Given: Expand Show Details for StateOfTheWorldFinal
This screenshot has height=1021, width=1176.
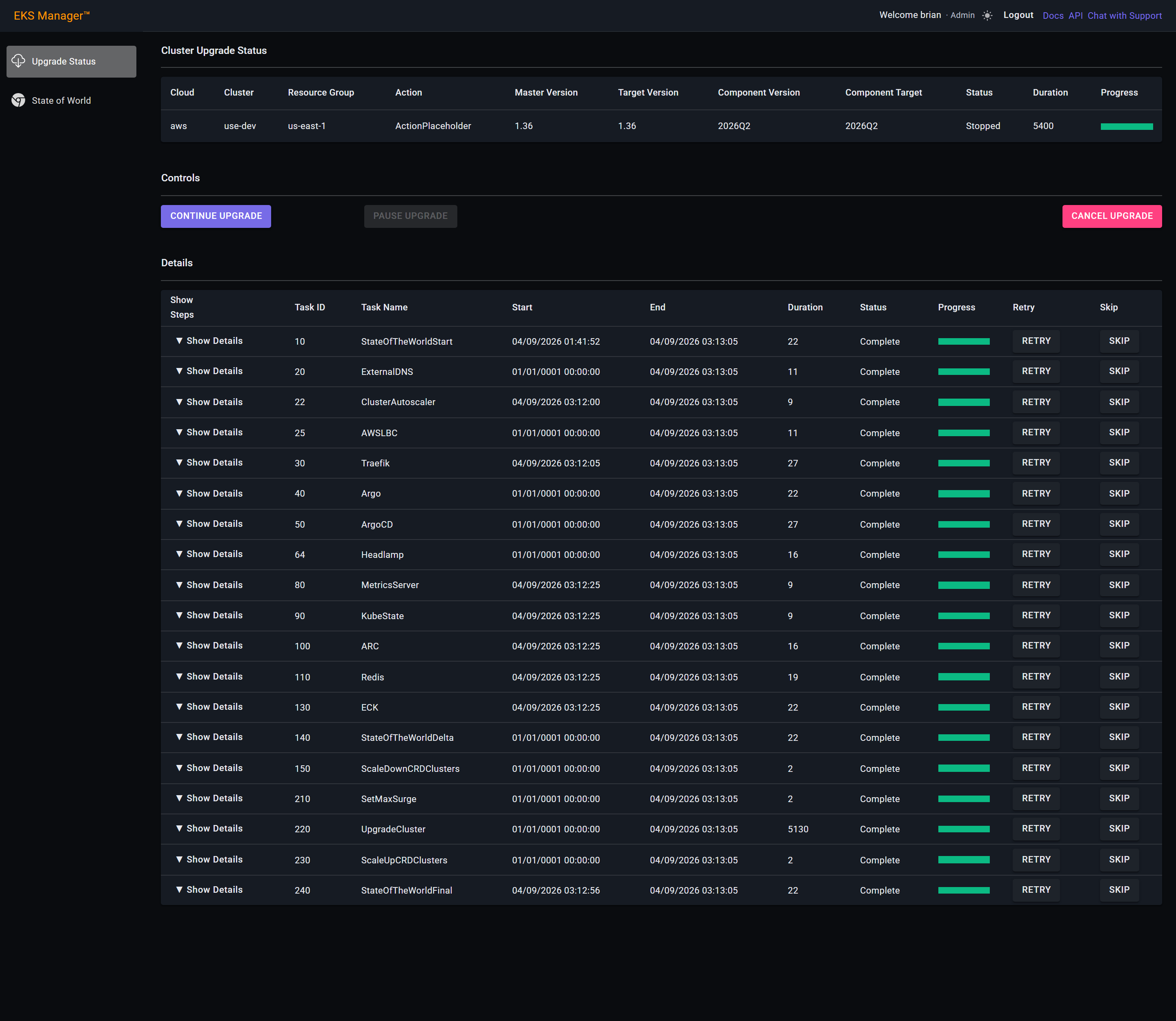Looking at the screenshot, I should click(209, 889).
